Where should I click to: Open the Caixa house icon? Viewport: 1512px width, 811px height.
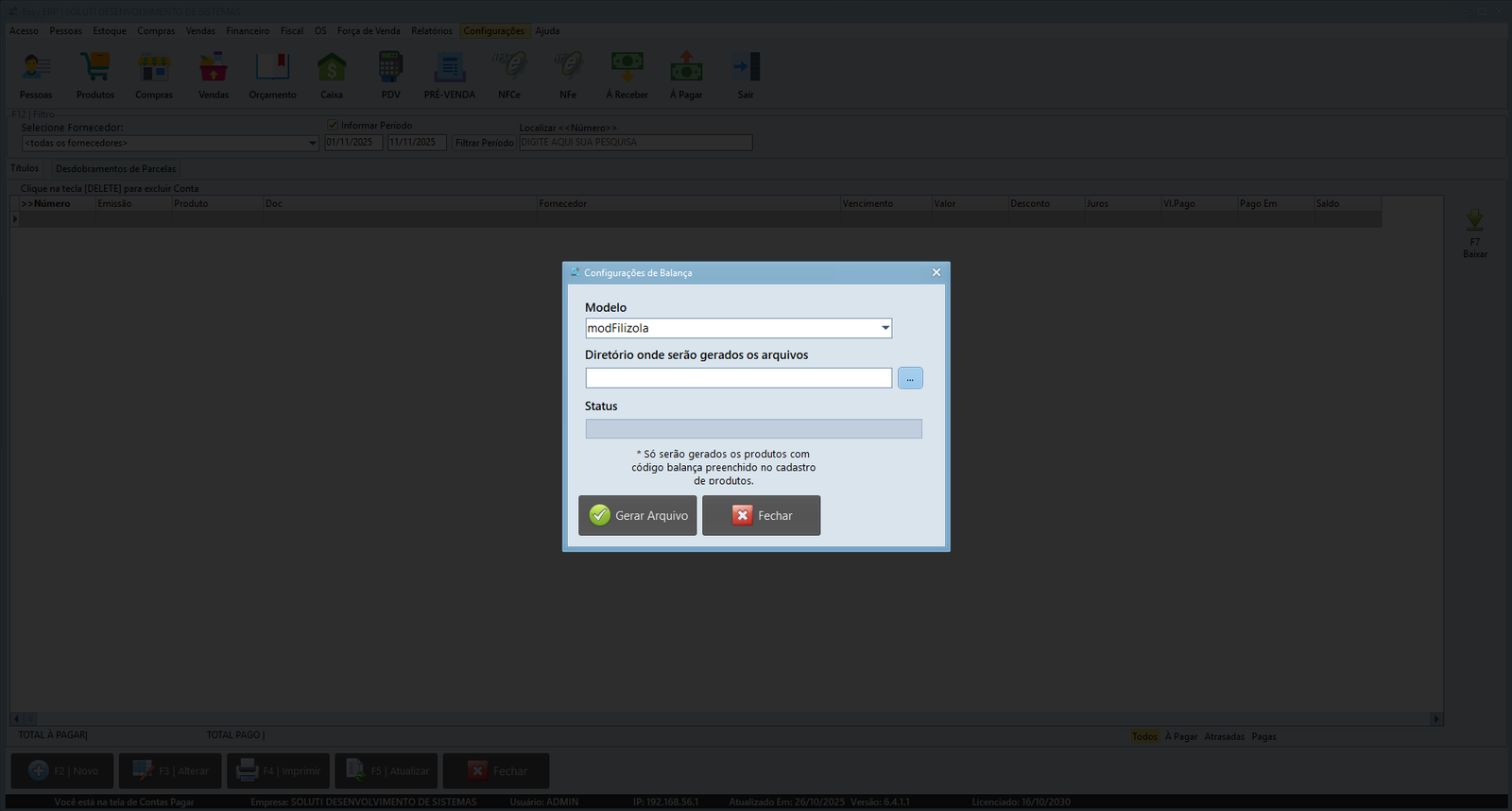(332, 68)
